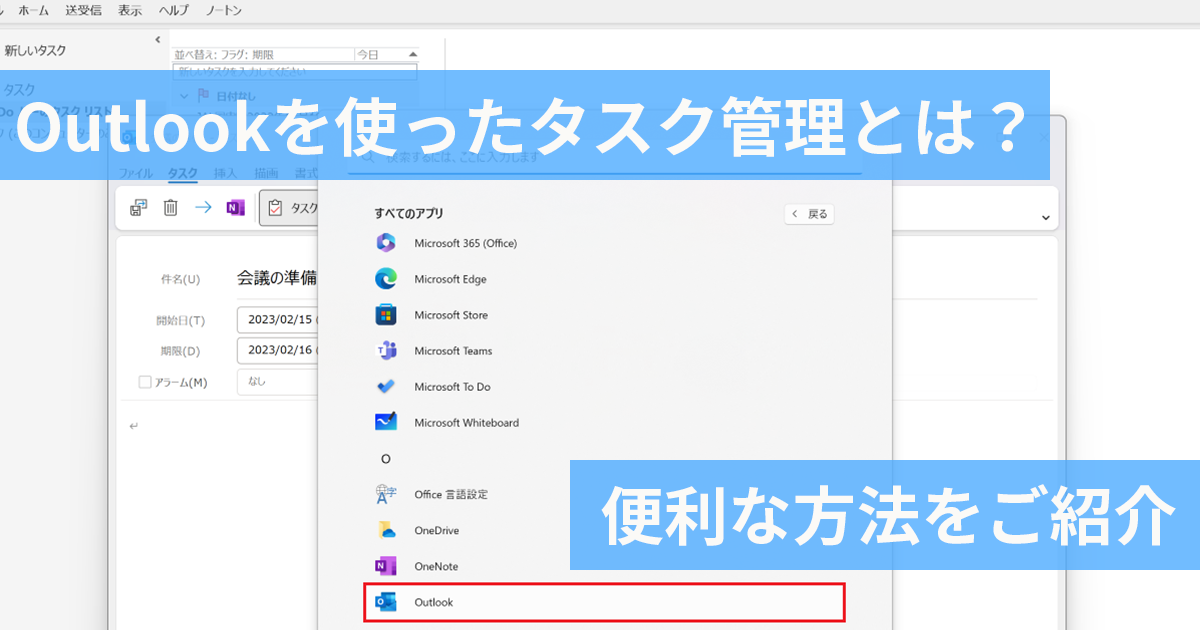Send the task to OneNote via toolbar icon
1200x630 pixels.
(235, 208)
